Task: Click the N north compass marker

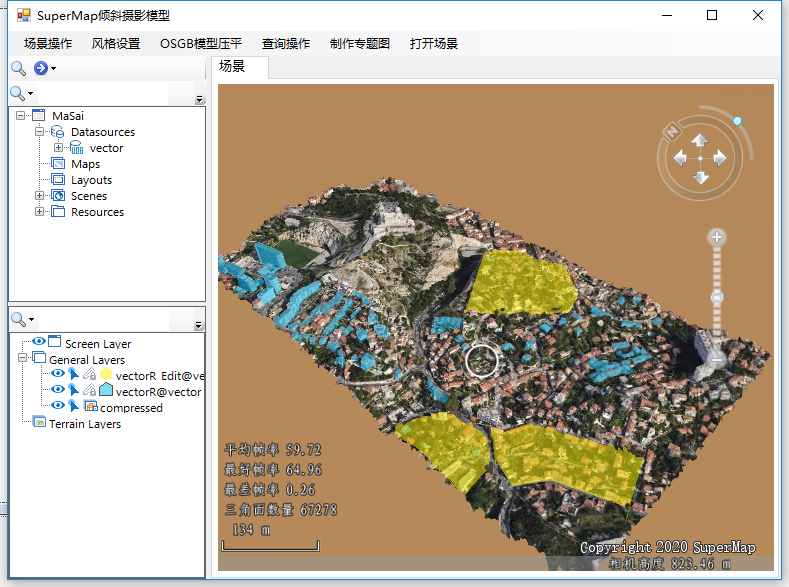Action: coord(672,132)
